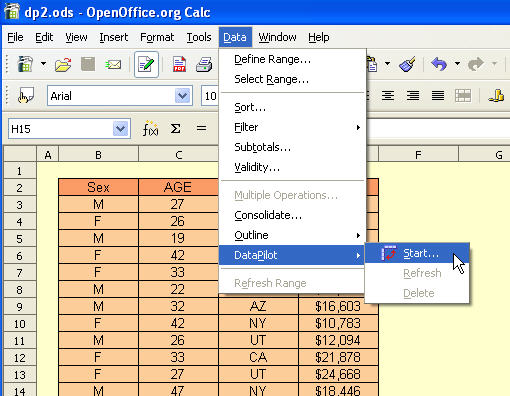The image size is (510, 396).
Task: Click the Undo arrow icon
Action: coord(439,64)
